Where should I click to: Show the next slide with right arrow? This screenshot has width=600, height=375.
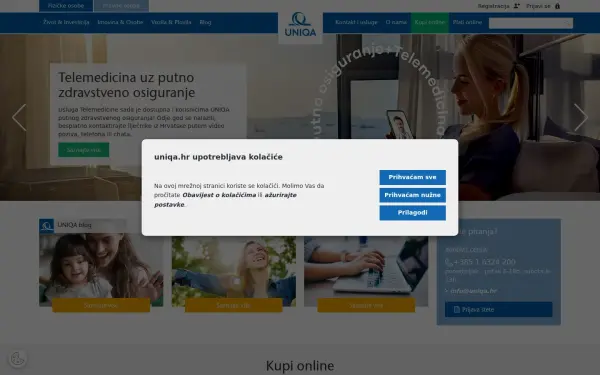pyautogui.click(x=581, y=117)
